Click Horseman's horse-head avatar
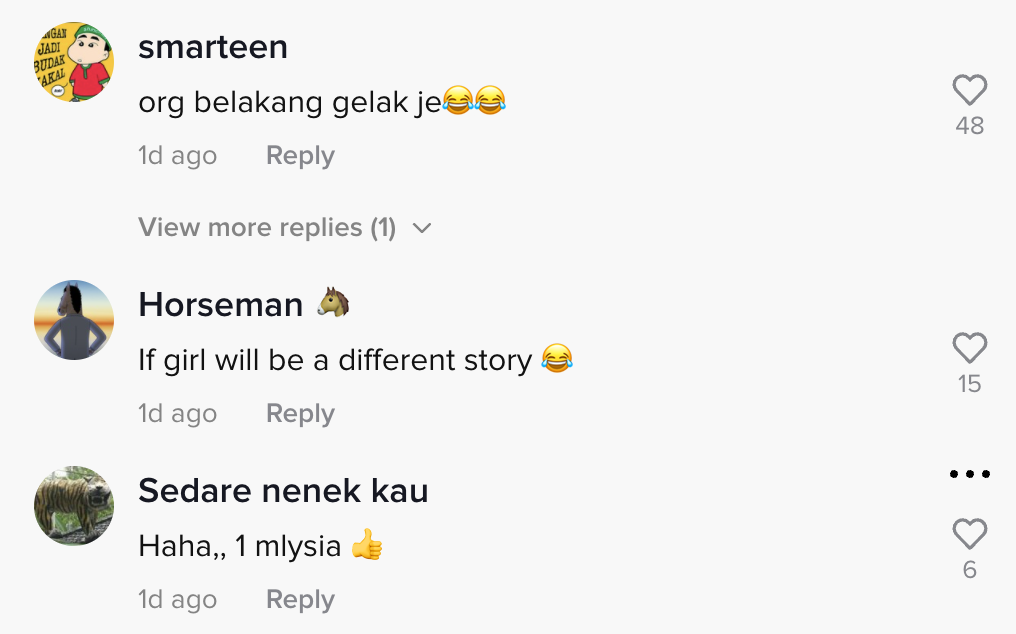Image resolution: width=1016 pixels, height=634 pixels. (x=74, y=320)
